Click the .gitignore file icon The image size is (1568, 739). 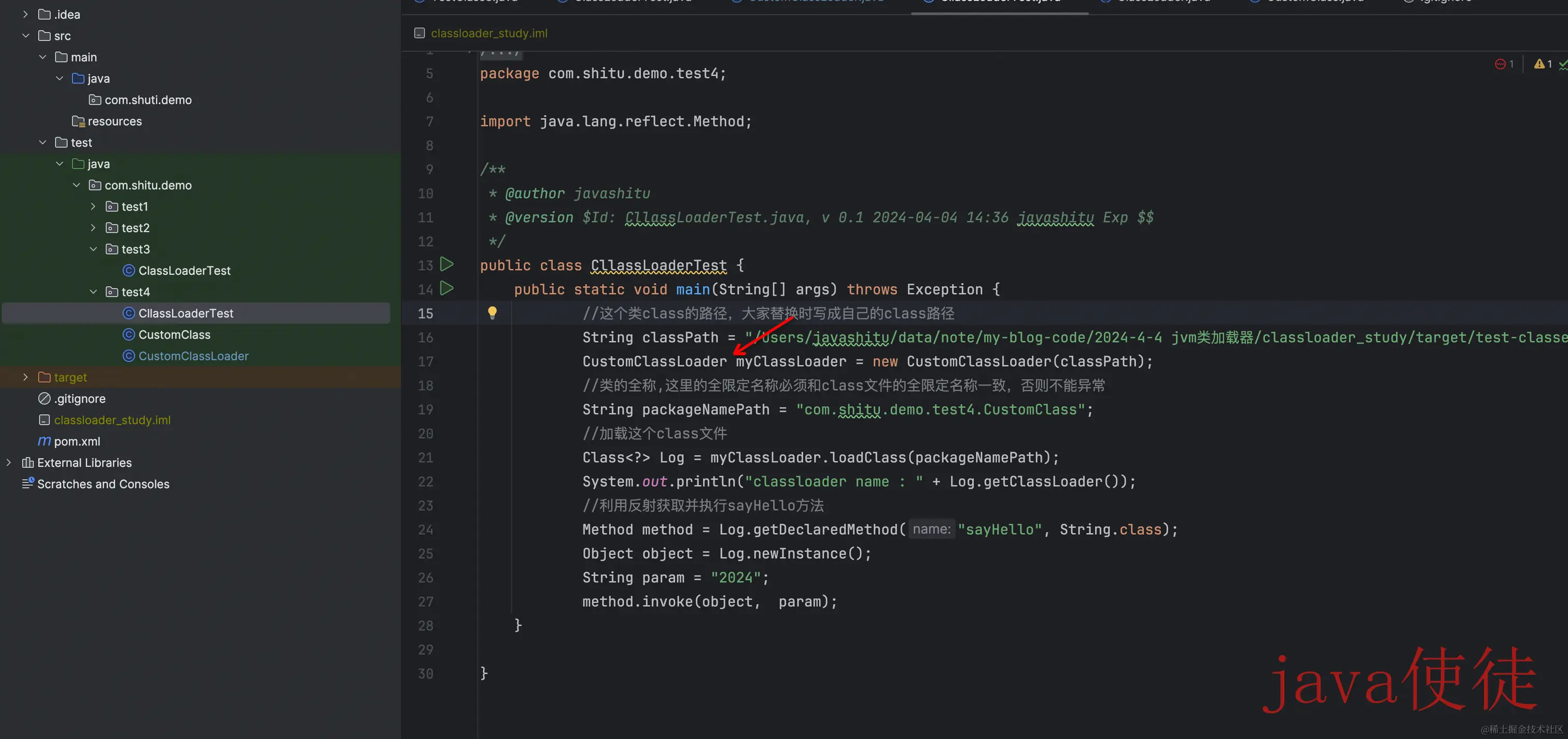click(45, 398)
